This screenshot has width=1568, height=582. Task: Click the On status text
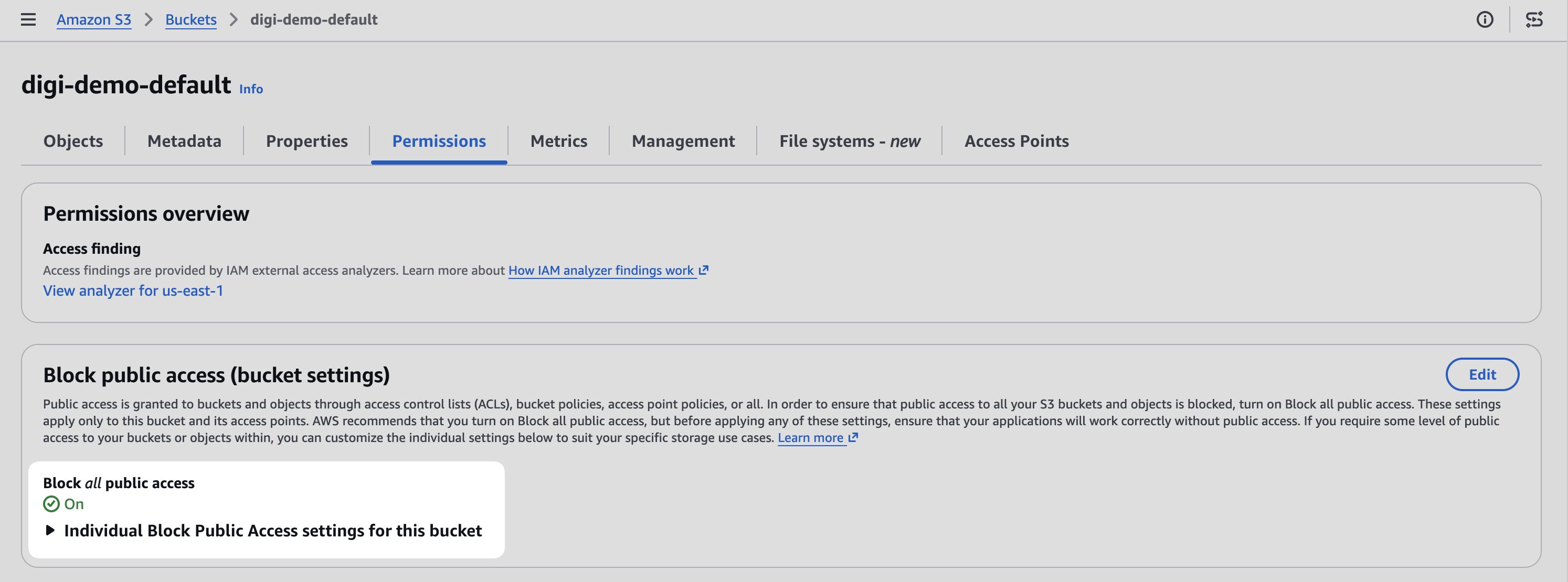pyautogui.click(x=75, y=504)
